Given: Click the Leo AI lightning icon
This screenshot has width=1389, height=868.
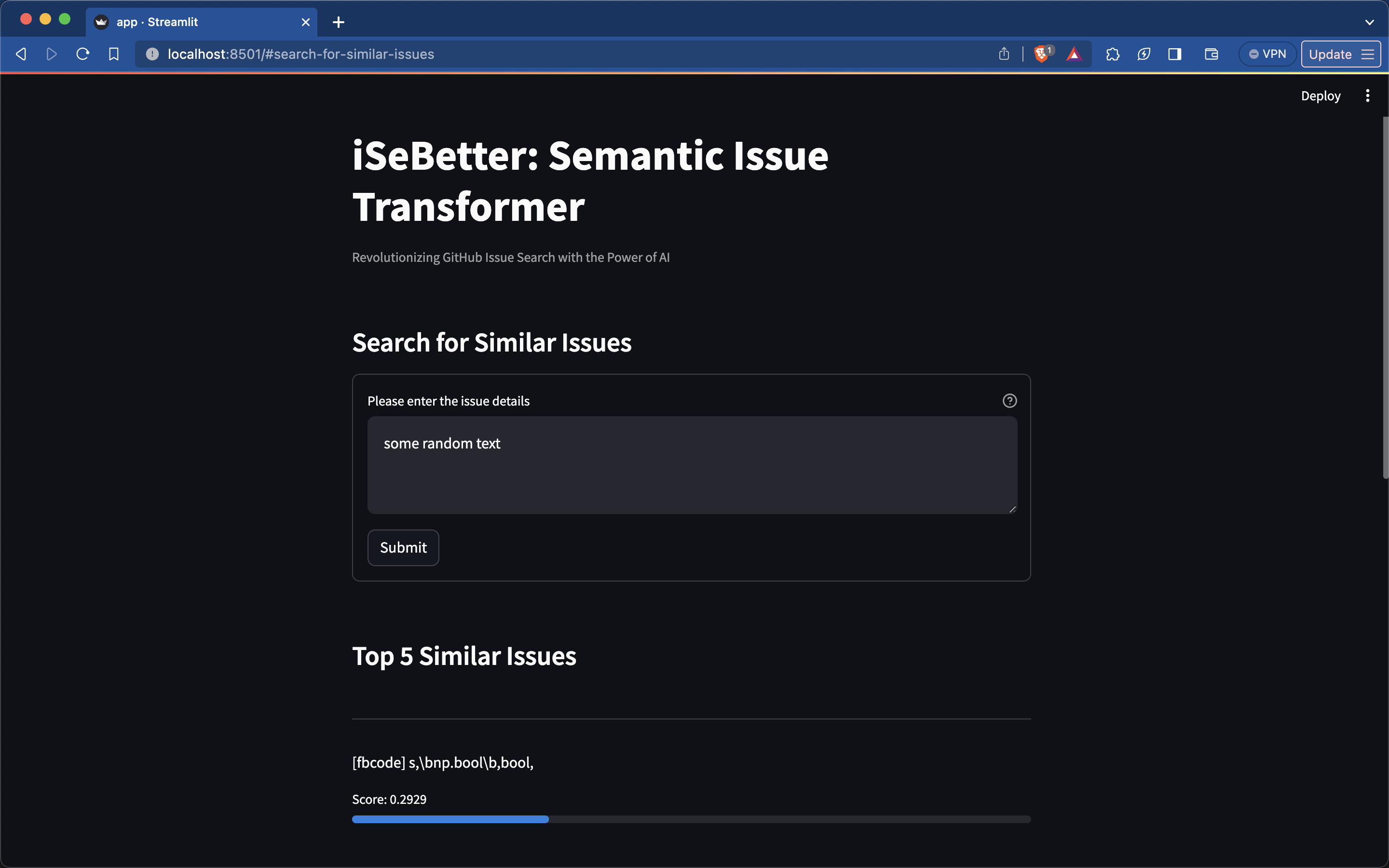Looking at the screenshot, I should pyautogui.click(x=1144, y=54).
